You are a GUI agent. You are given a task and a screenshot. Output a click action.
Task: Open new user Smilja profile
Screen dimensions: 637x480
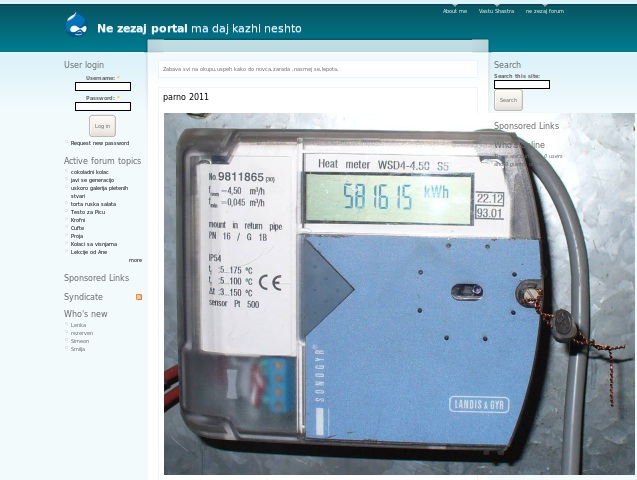78,349
